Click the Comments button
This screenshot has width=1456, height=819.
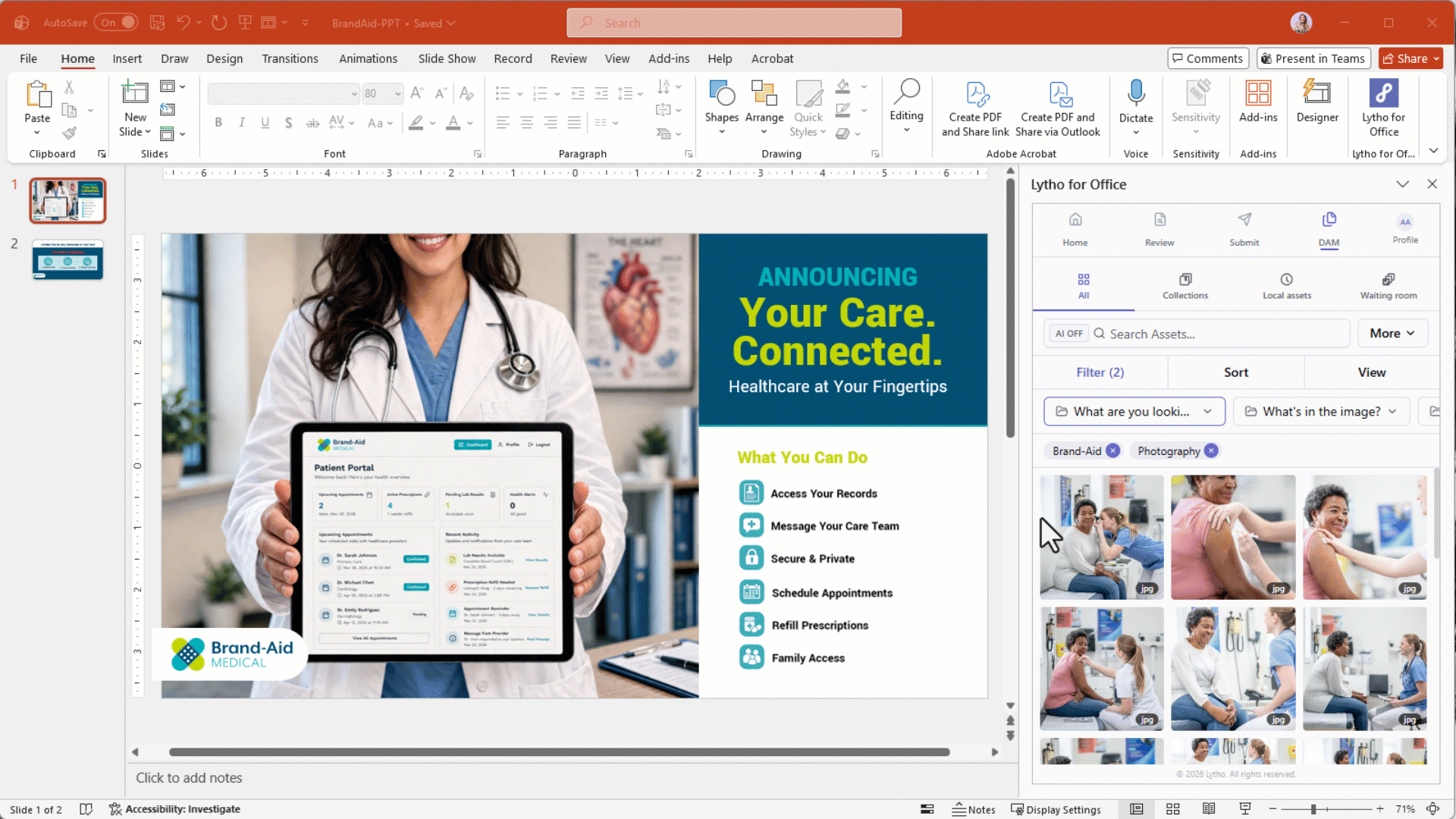1208,58
